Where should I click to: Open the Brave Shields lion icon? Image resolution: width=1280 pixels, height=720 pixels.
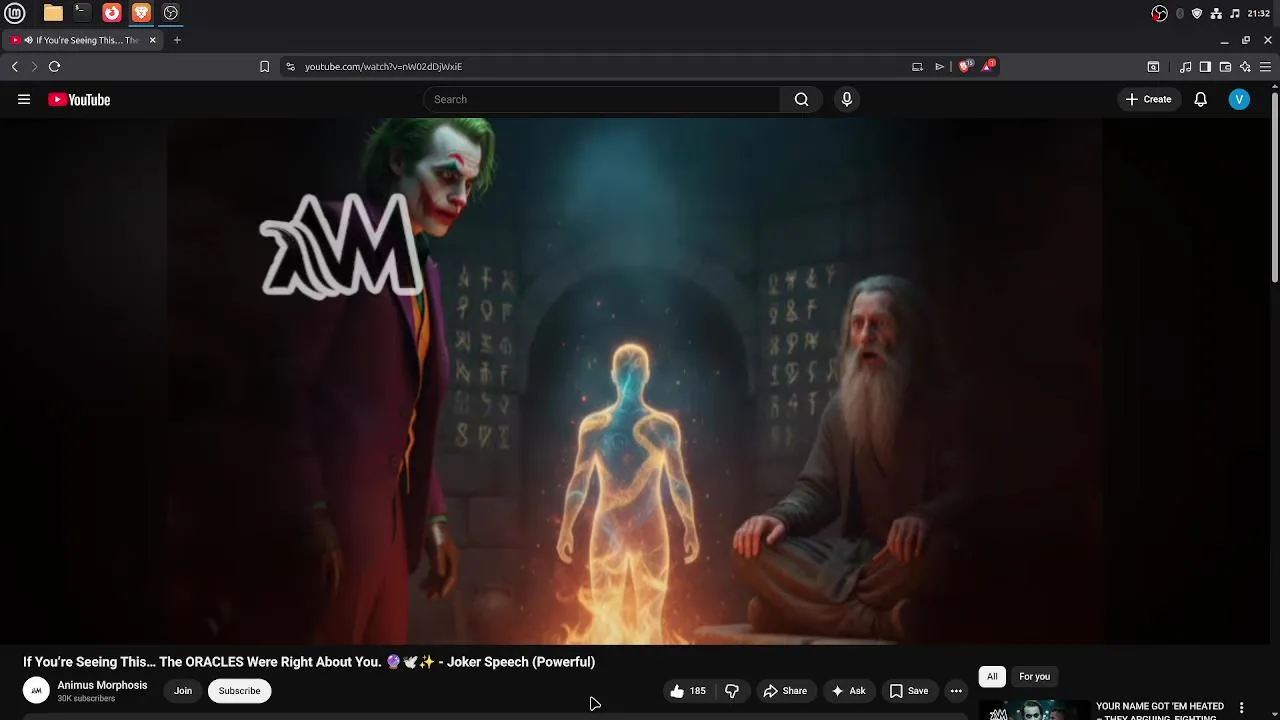965,66
